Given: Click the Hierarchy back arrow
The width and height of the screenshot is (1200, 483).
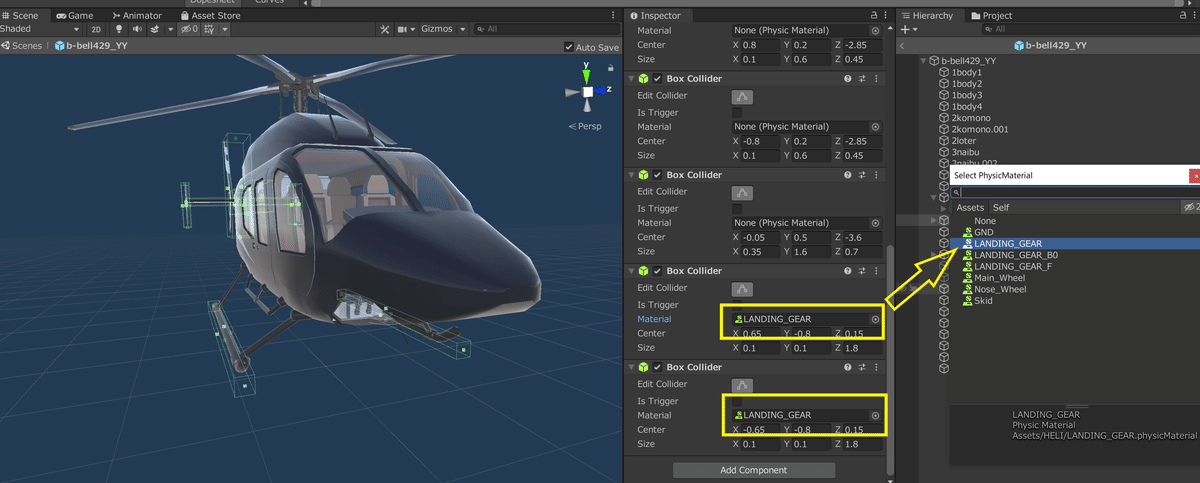Looking at the screenshot, I should point(903,45).
